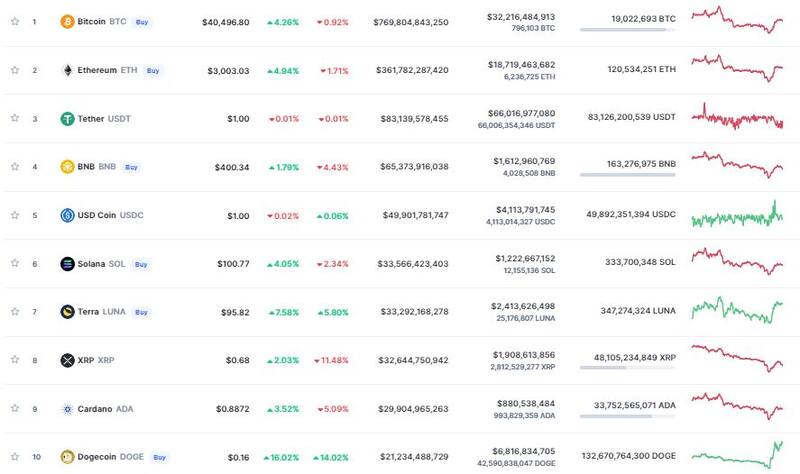Click the Ethereum market cap value
This screenshot has height=474, width=800.
click(412, 70)
